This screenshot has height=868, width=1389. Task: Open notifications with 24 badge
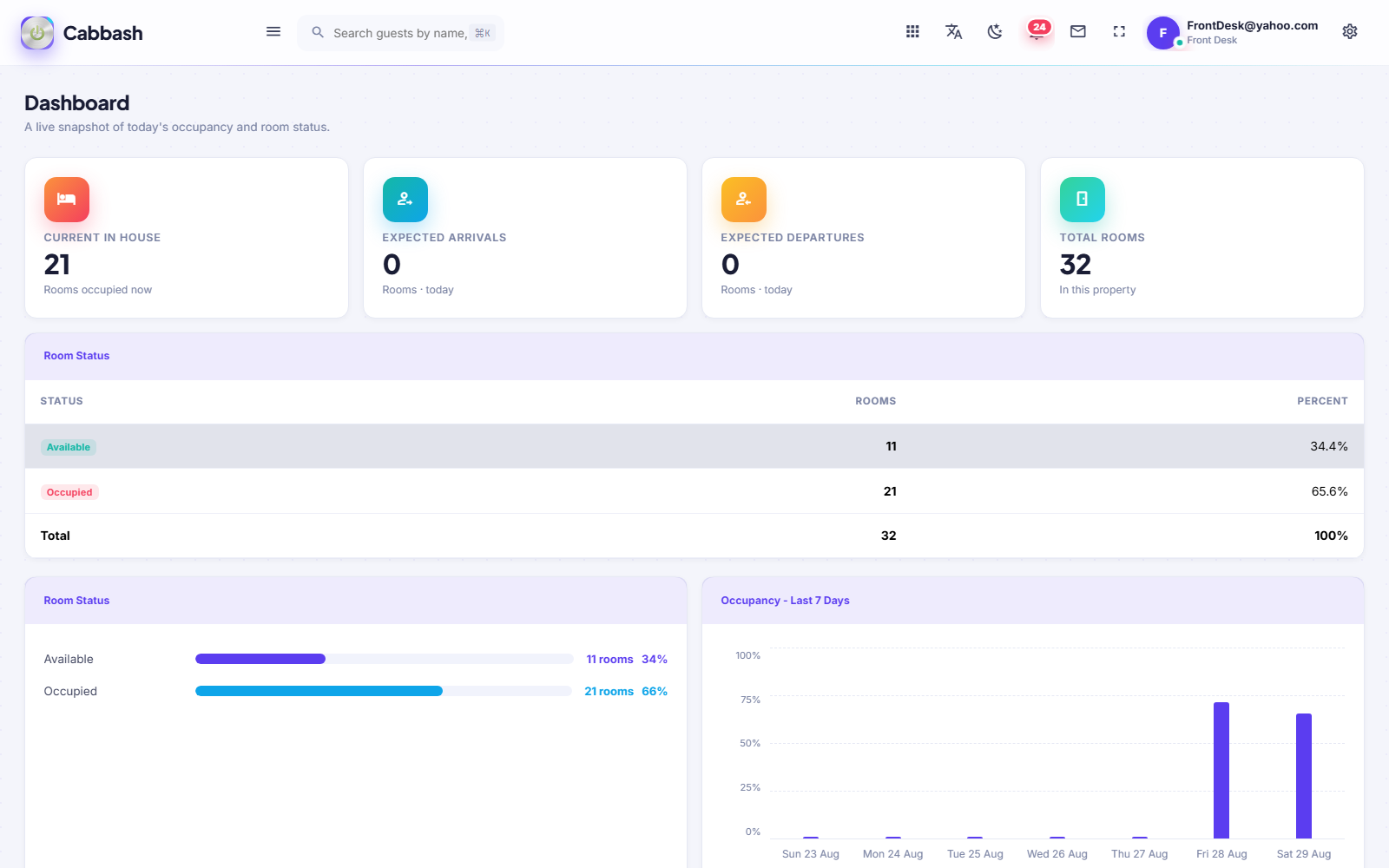click(1037, 31)
